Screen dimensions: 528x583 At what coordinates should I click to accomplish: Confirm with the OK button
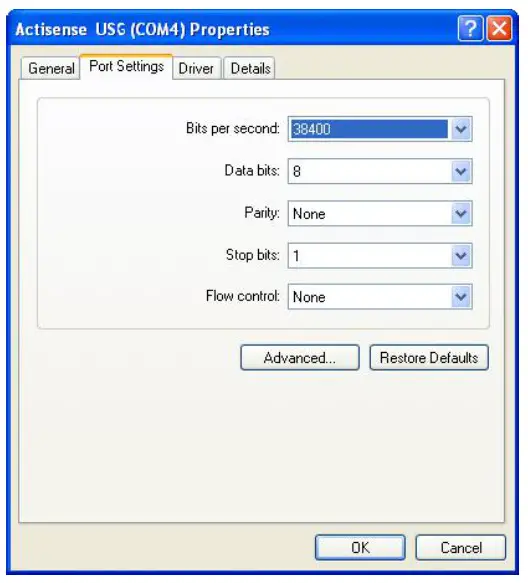pyautogui.click(x=360, y=548)
